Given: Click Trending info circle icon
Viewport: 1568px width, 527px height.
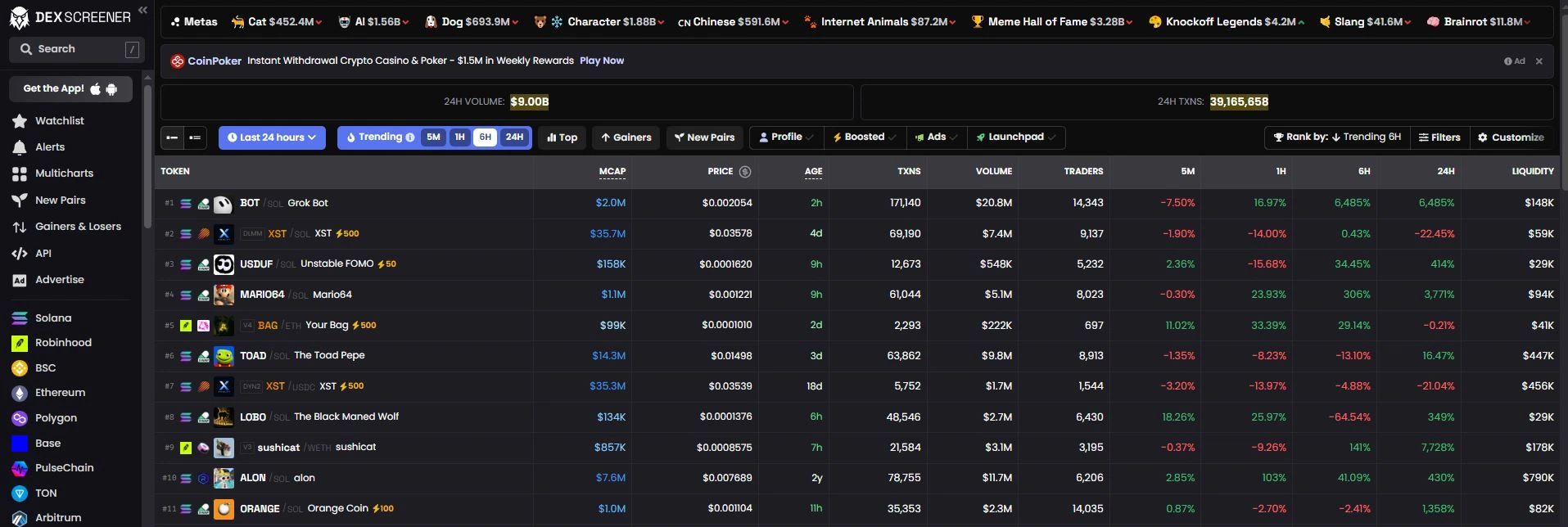Looking at the screenshot, I should point(410,137).
